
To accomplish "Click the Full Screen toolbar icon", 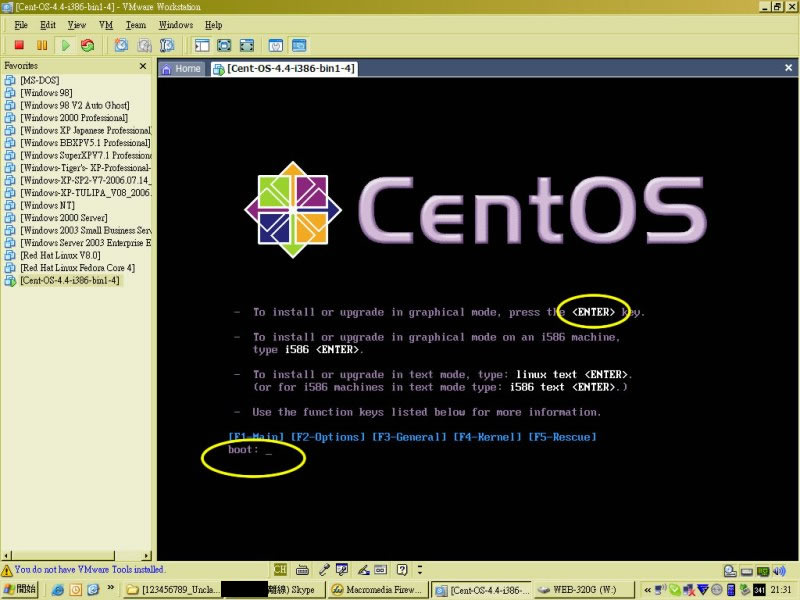I will pos(247,45).
